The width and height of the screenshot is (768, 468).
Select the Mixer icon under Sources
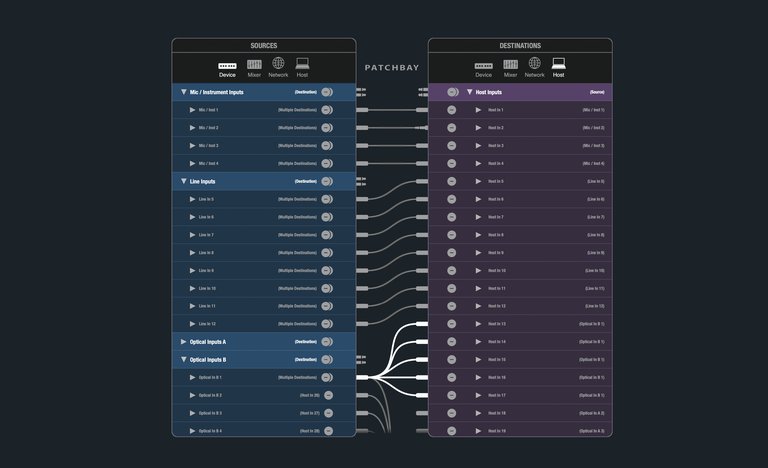pos(254,67)
